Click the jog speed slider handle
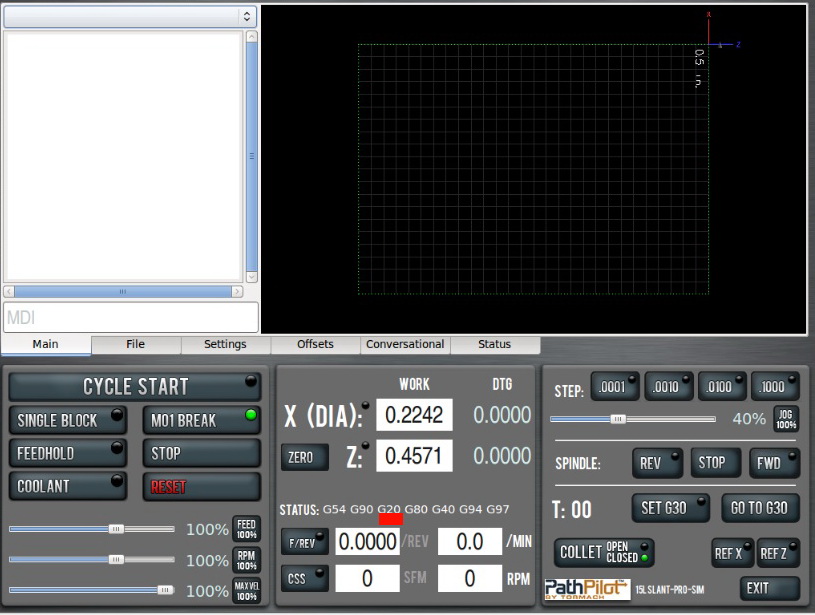 tap(618, 419)
